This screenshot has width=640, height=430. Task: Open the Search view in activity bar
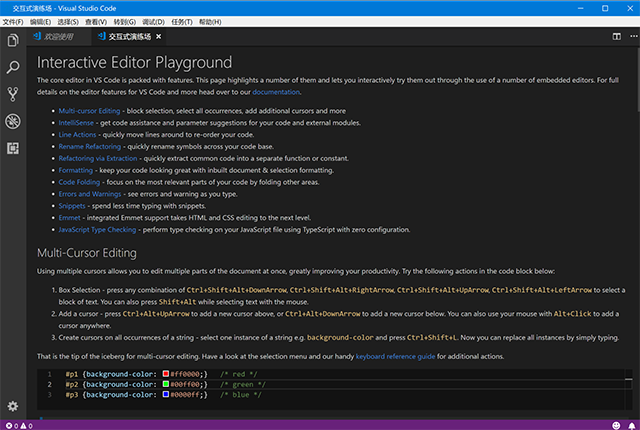tap(13, 68)
